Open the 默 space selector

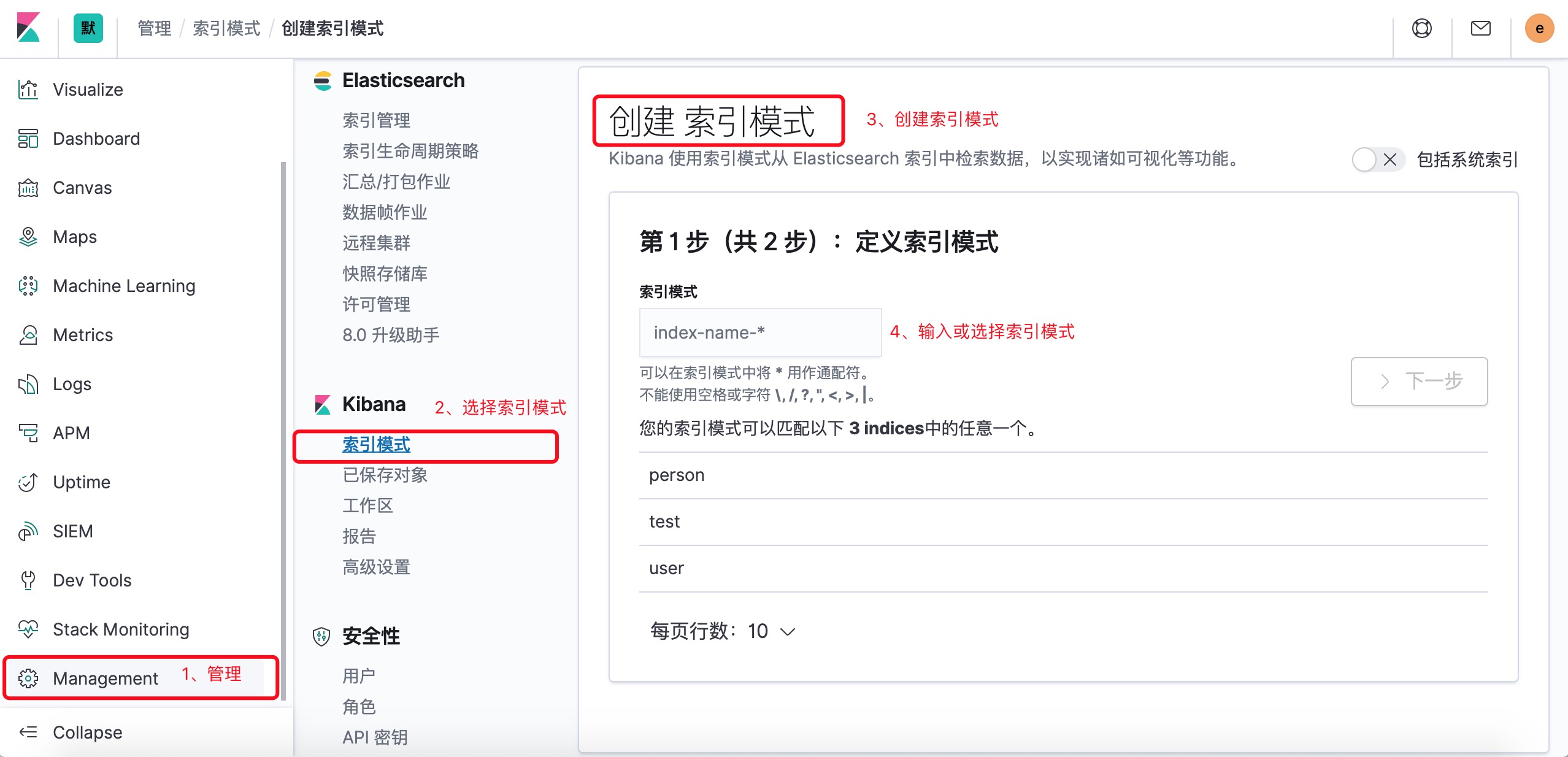click(88, 29)
